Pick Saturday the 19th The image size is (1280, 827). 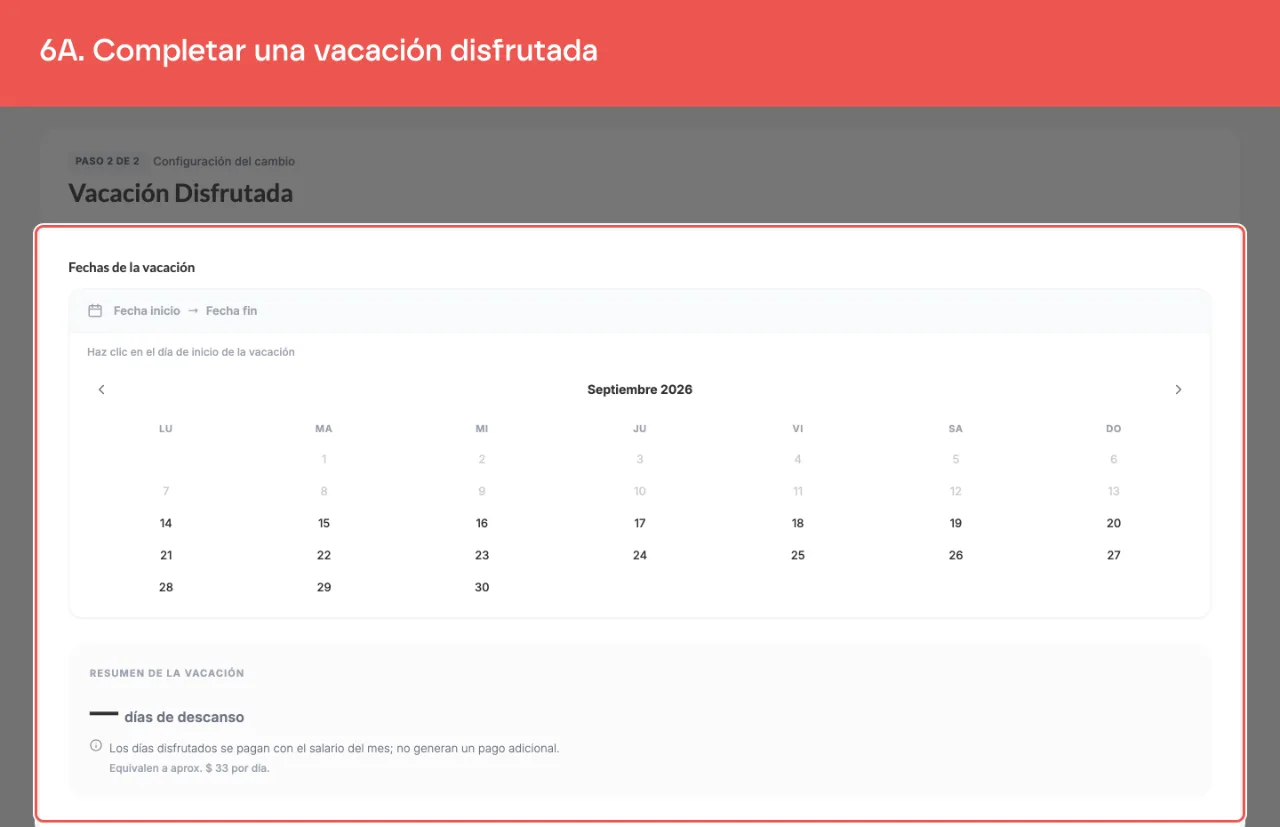pyautogui.click(x=956, y=523)
